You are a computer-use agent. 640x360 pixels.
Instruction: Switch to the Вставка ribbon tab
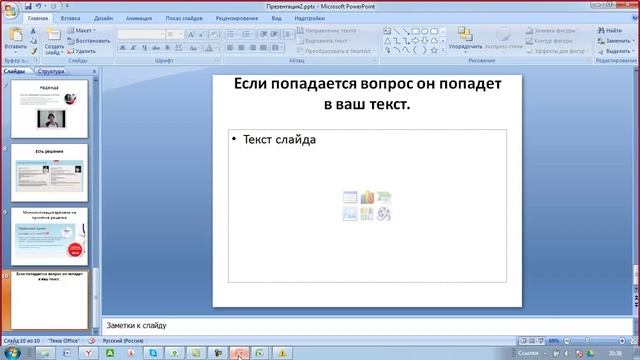click(x=70, y=18)
